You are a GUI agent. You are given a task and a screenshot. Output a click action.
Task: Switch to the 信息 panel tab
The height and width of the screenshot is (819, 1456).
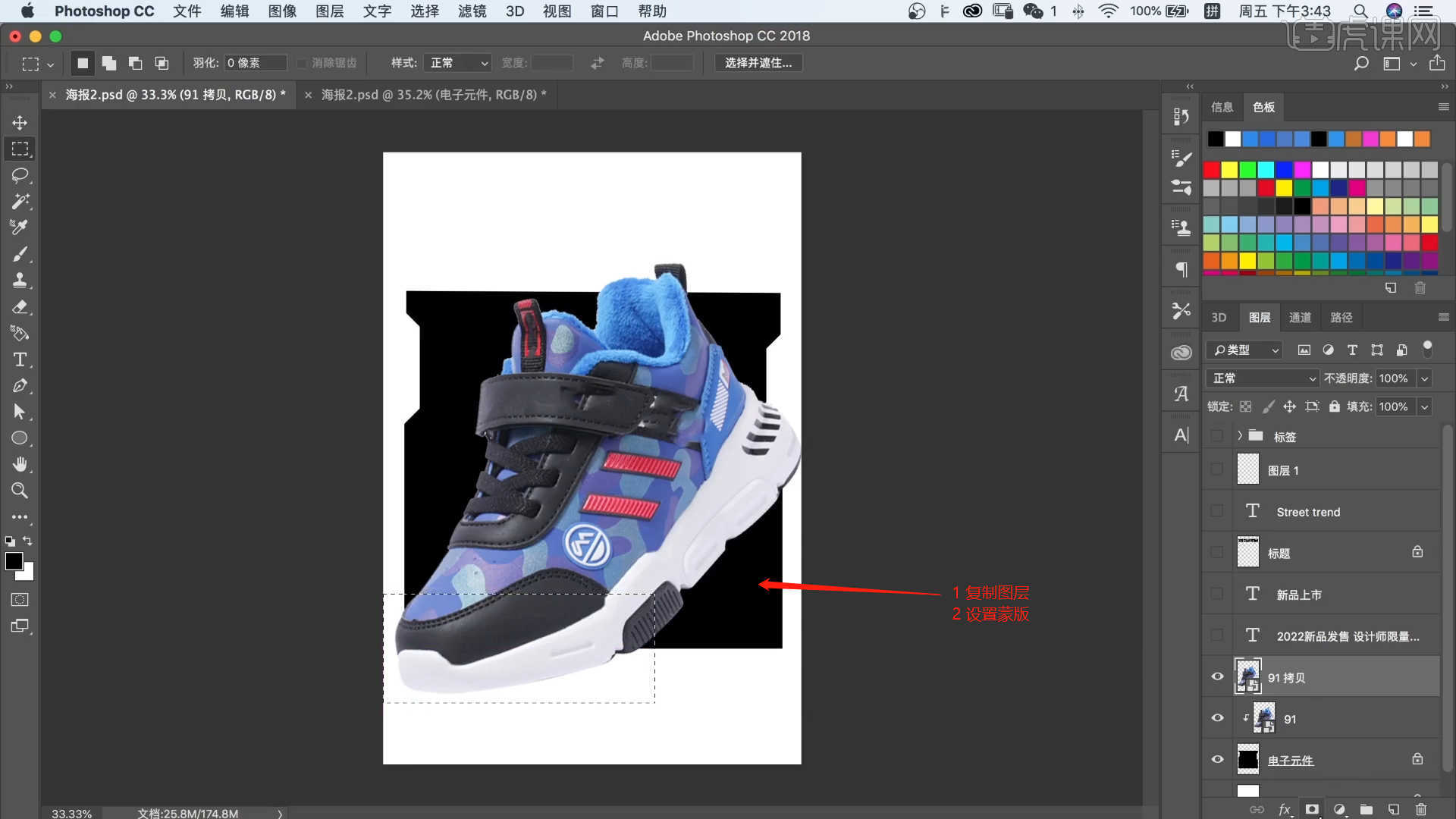coord(1222,107)
